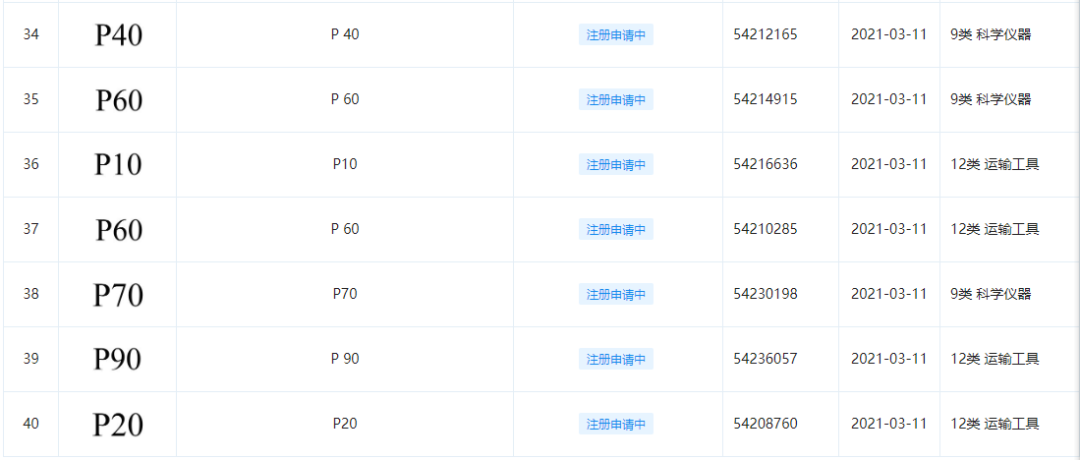Open the large P20 trademark logo
Viewport: 1080px width, 460px height.
pos(118,424)
